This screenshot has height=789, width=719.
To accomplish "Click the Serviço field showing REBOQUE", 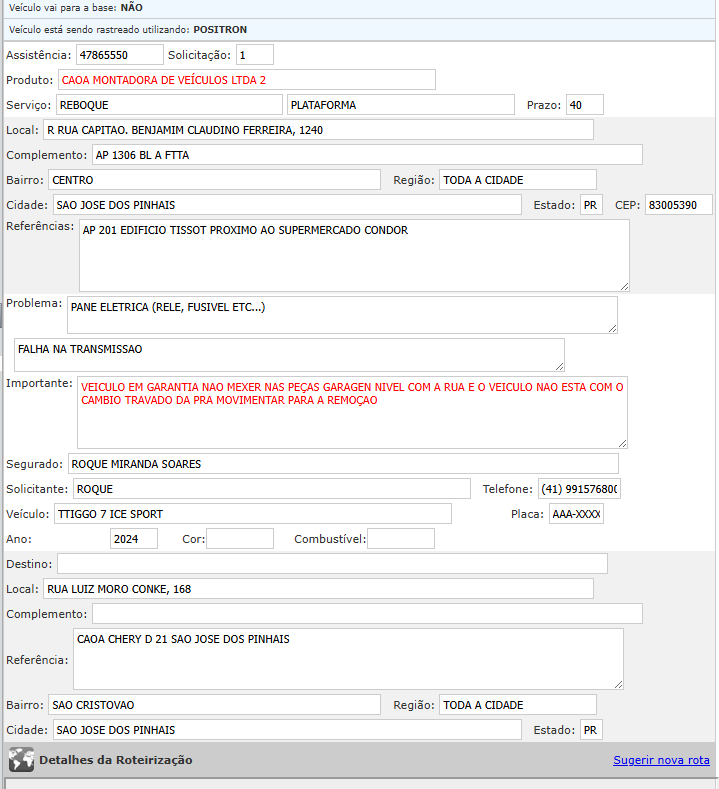I will point(169,105).
